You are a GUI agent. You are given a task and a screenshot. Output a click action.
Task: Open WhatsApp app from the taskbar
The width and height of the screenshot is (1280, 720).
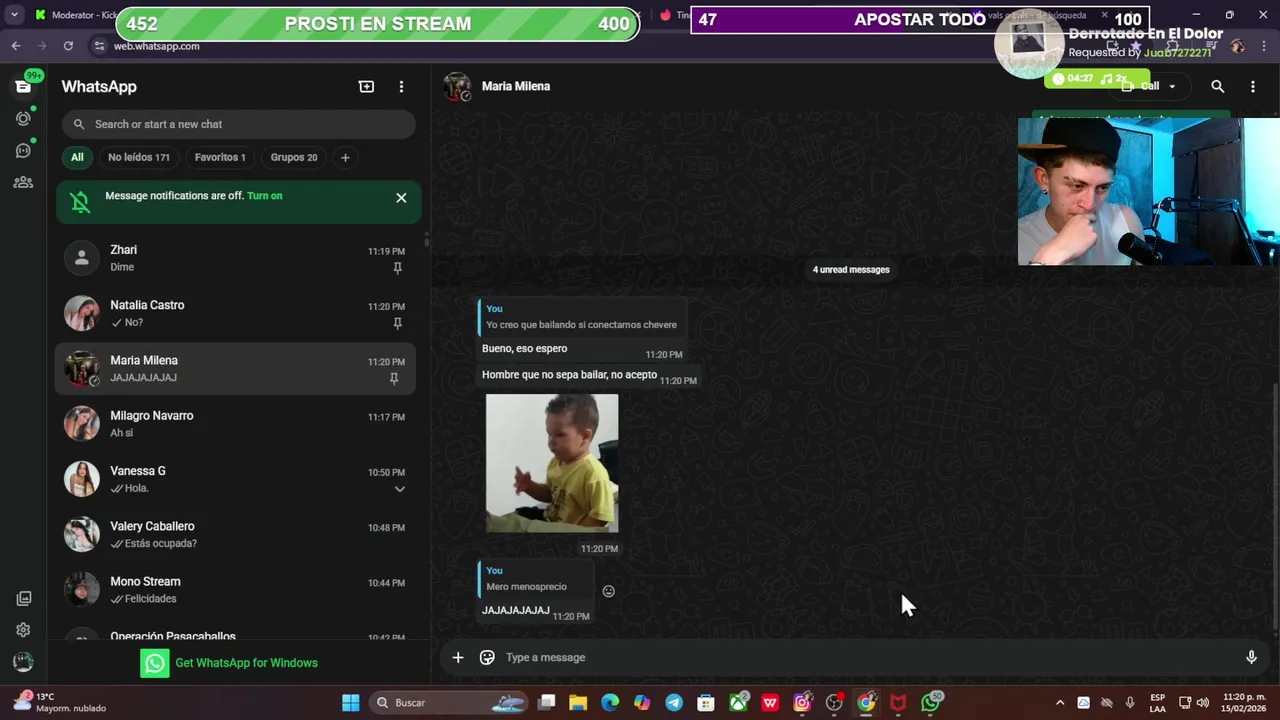(x=931, y=703)
